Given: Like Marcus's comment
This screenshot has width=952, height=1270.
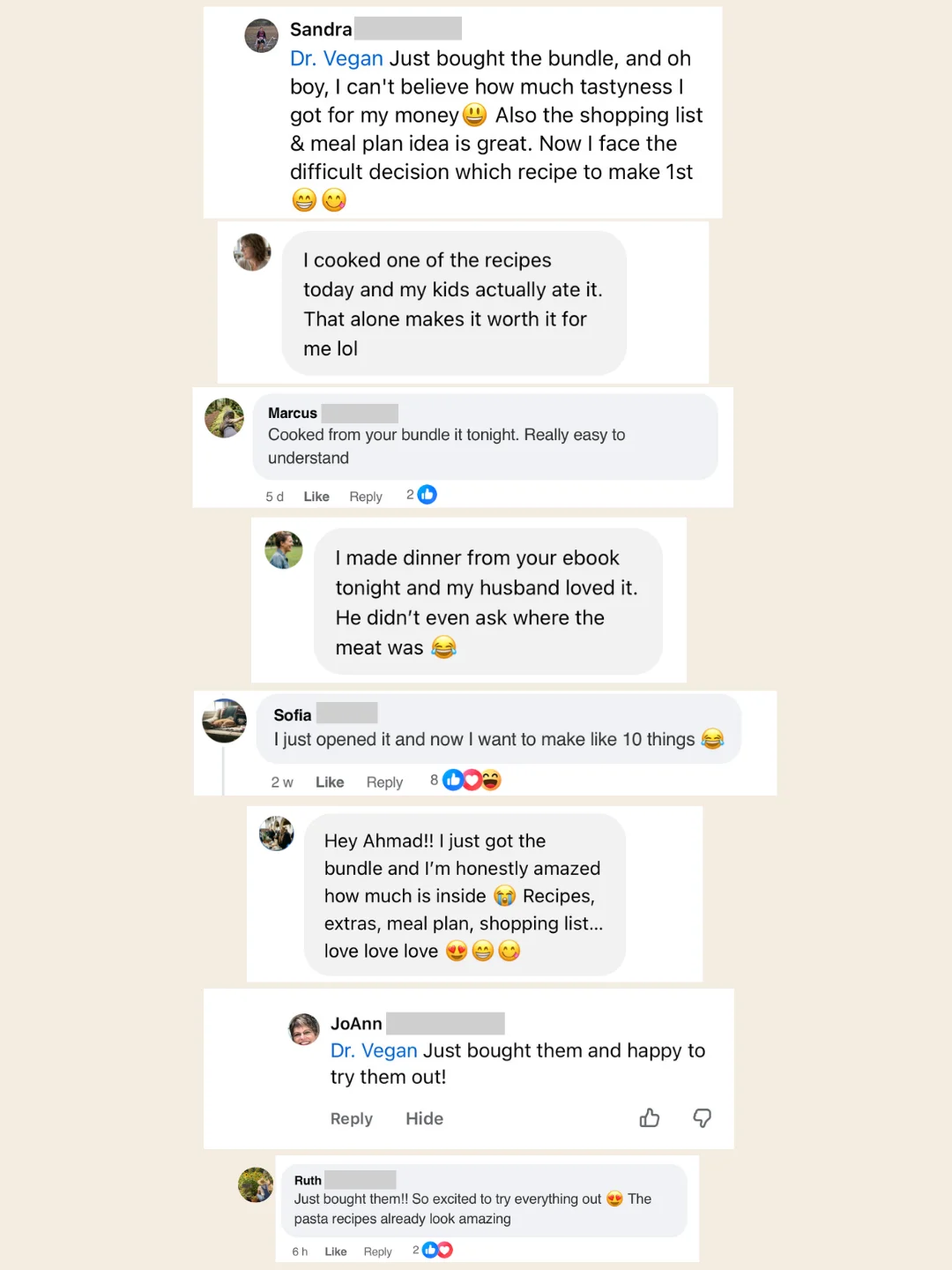Looking at the screenshot, I should (316, 497).
